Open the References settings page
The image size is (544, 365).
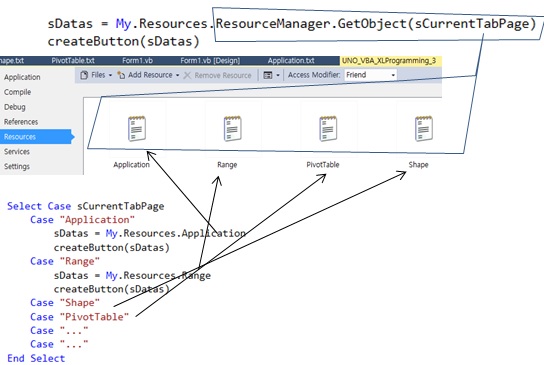pos(21,122)
